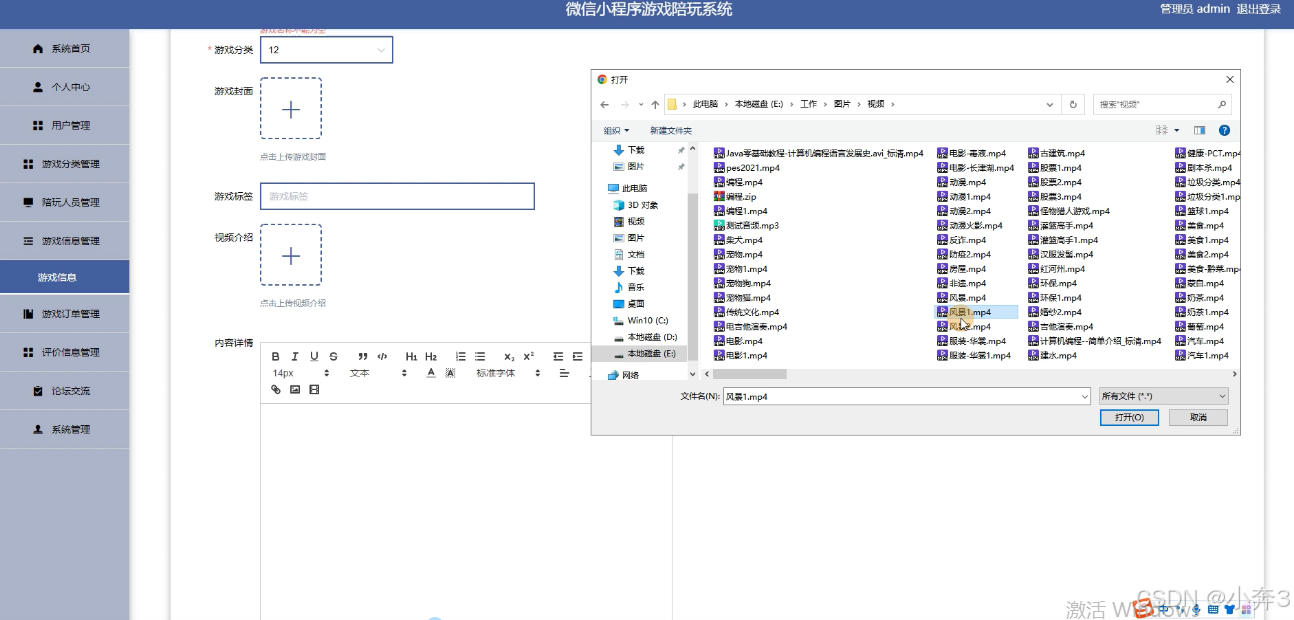
Task: Apply subscript formatting
Action: pyautogui.click(x=509, y=357)
